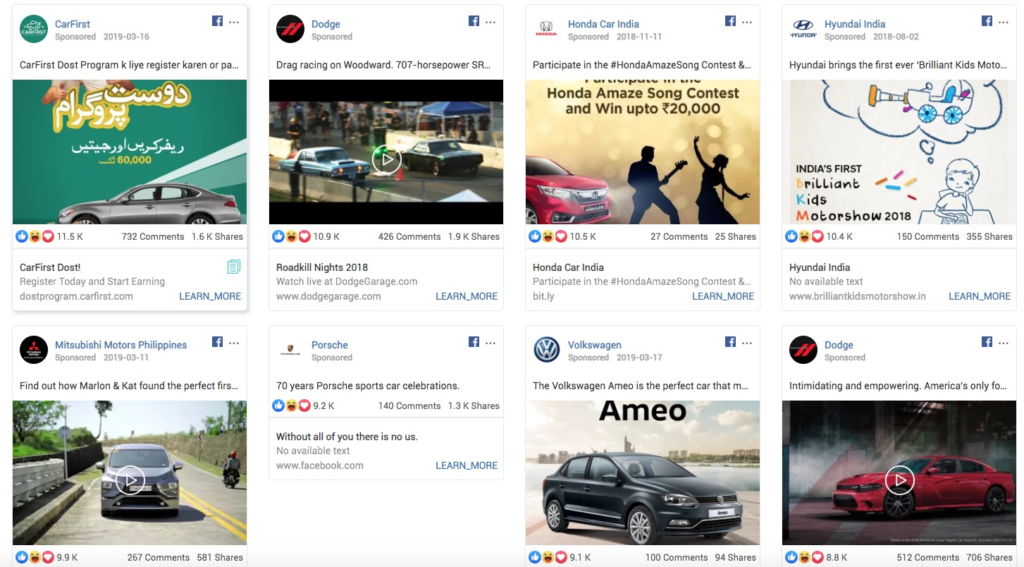The image size is (1024, 567).
Task: Click the reaction emojis beside 8.8 K
Action: [805, 557]
